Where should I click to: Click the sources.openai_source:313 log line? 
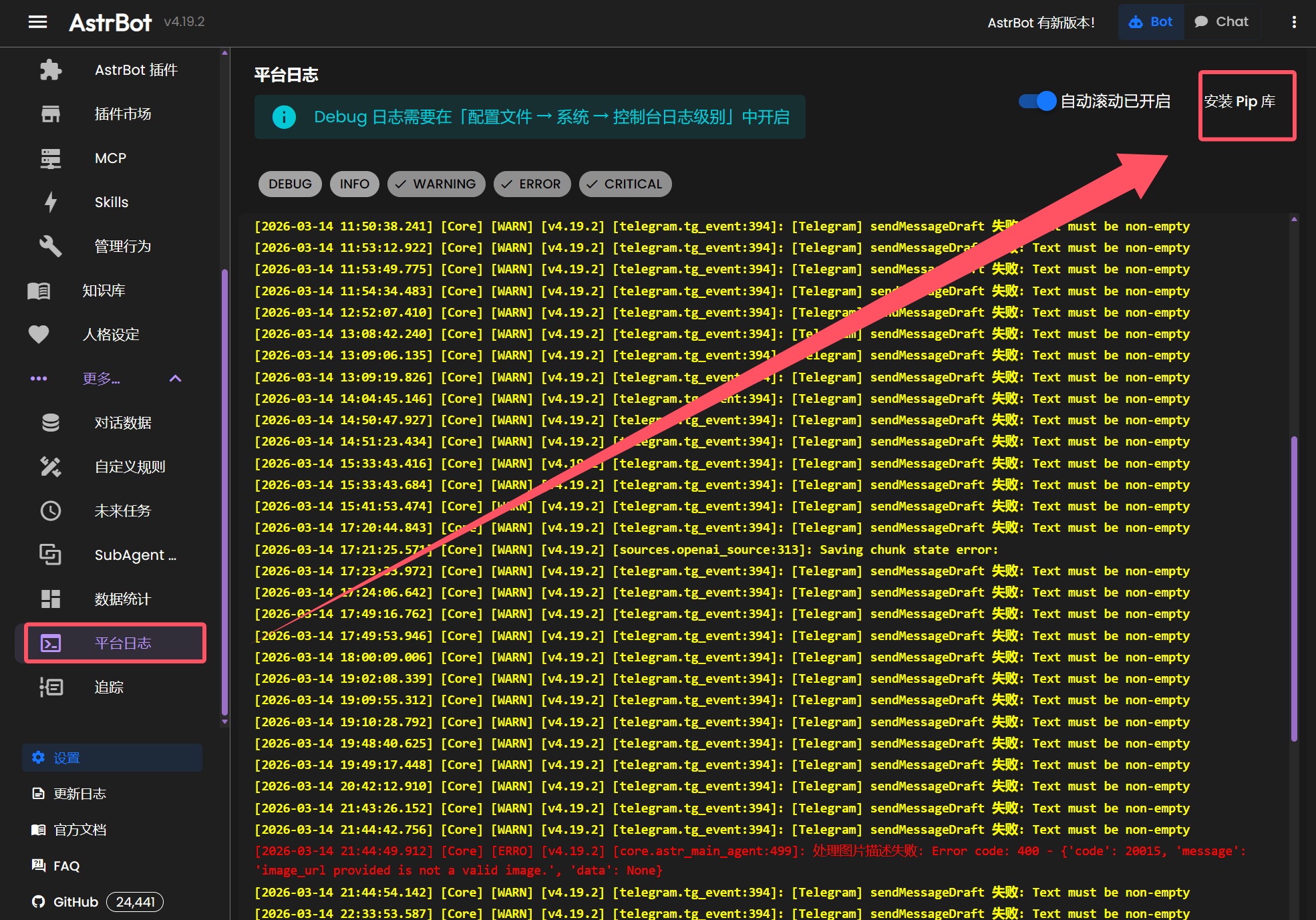[x=627, y=549]
